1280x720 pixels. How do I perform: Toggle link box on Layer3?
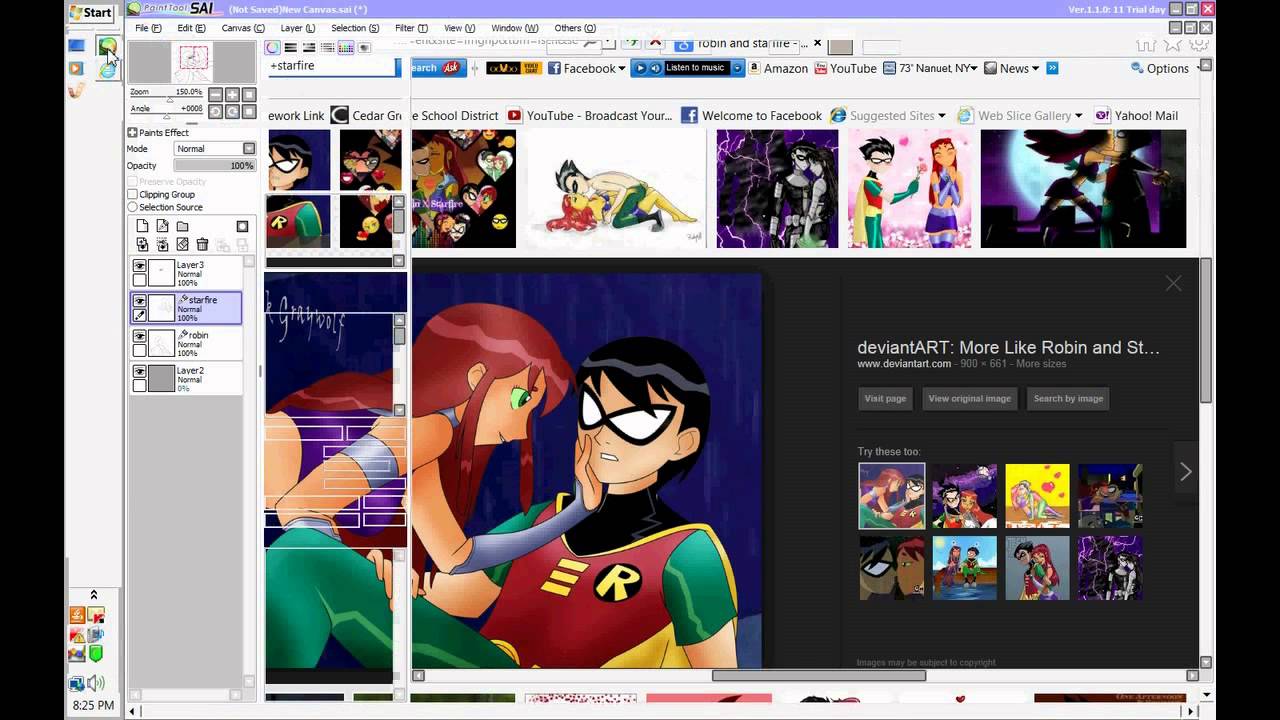139,280
